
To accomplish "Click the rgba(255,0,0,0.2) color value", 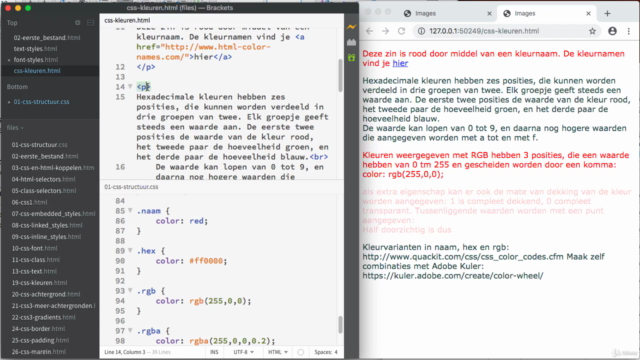I will tap(230, 341).
